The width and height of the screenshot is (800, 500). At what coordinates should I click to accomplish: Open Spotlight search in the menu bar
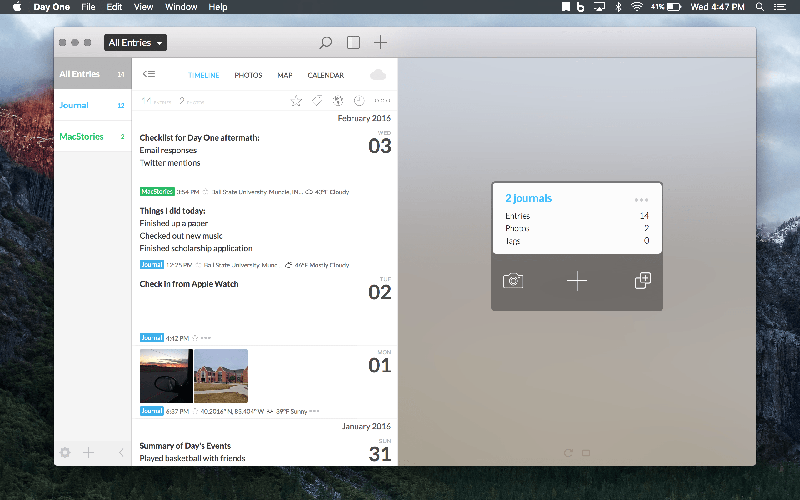tap(760, 7)
